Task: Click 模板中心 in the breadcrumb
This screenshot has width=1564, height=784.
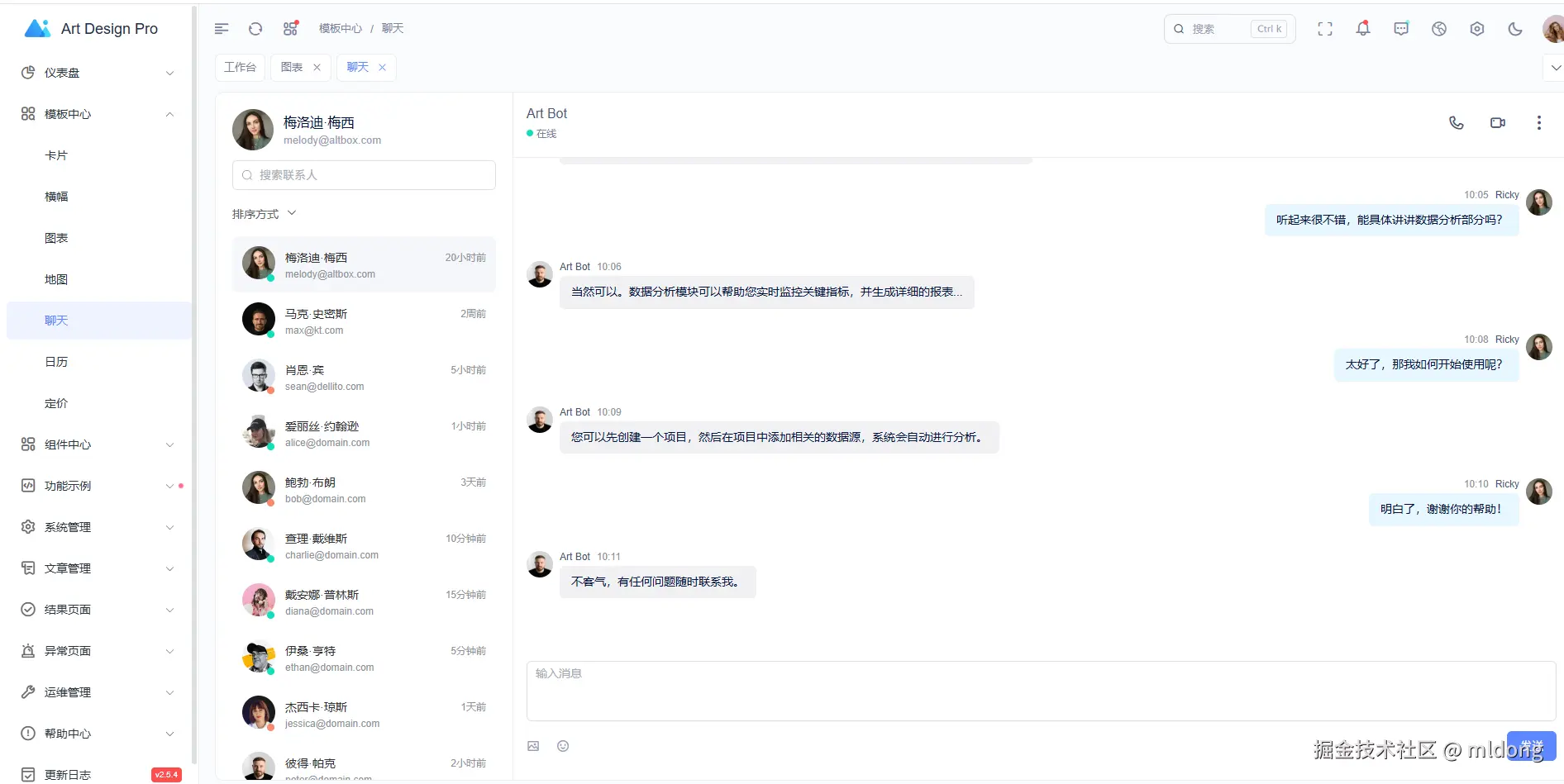Action: click(x=341, y=29)
